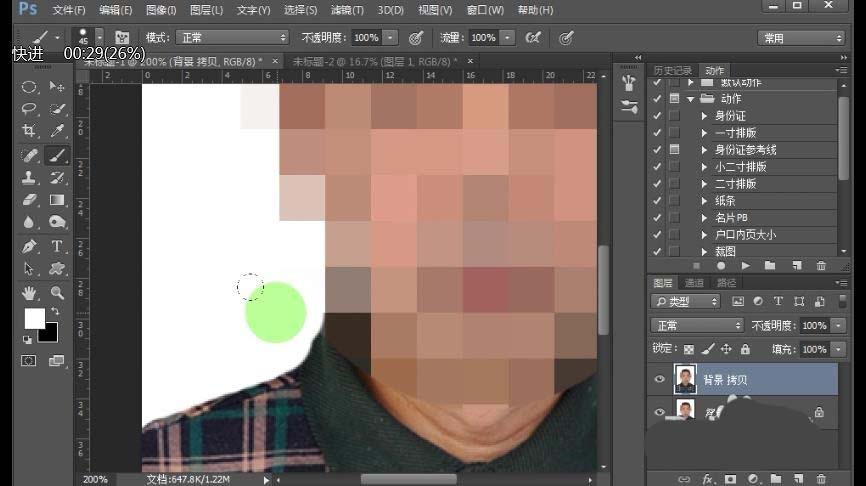Select the Eyedropper tool
This screenshot has height=486, width=866.
click(x=56, y=131)
